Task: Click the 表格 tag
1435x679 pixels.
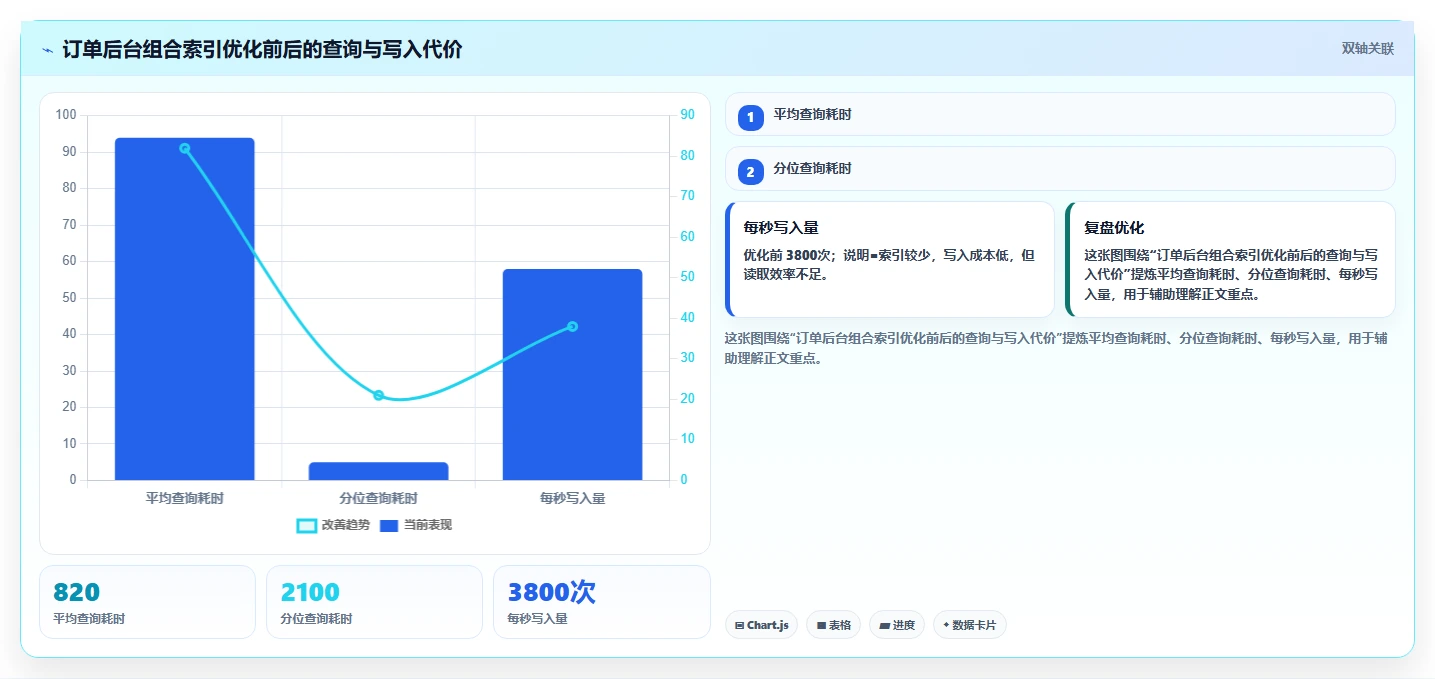Action: pos(834,625)
